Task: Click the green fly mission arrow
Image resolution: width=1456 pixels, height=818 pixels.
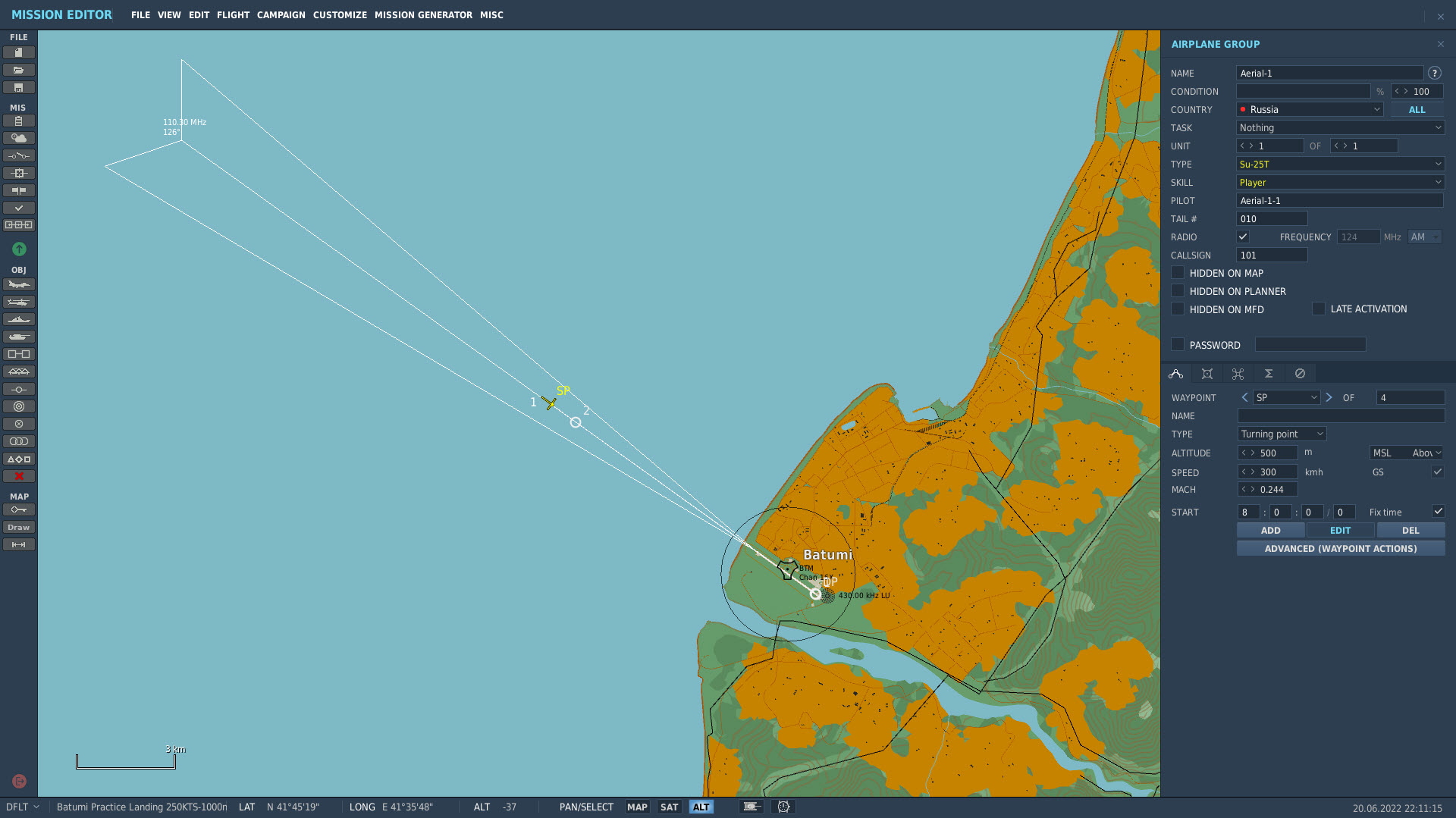Action: pos(19,249)
